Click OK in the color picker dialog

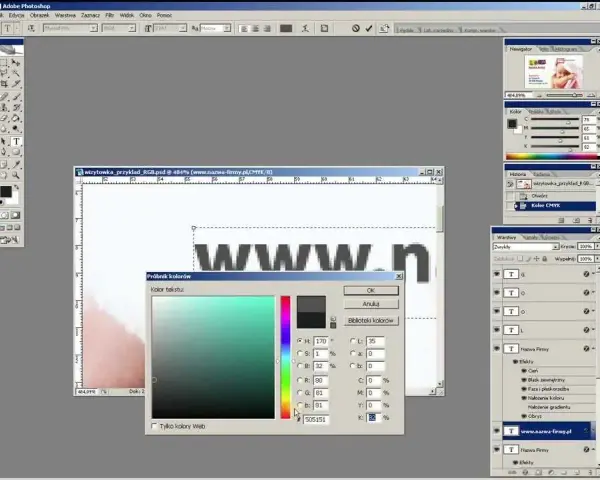[x=371, y=291]
